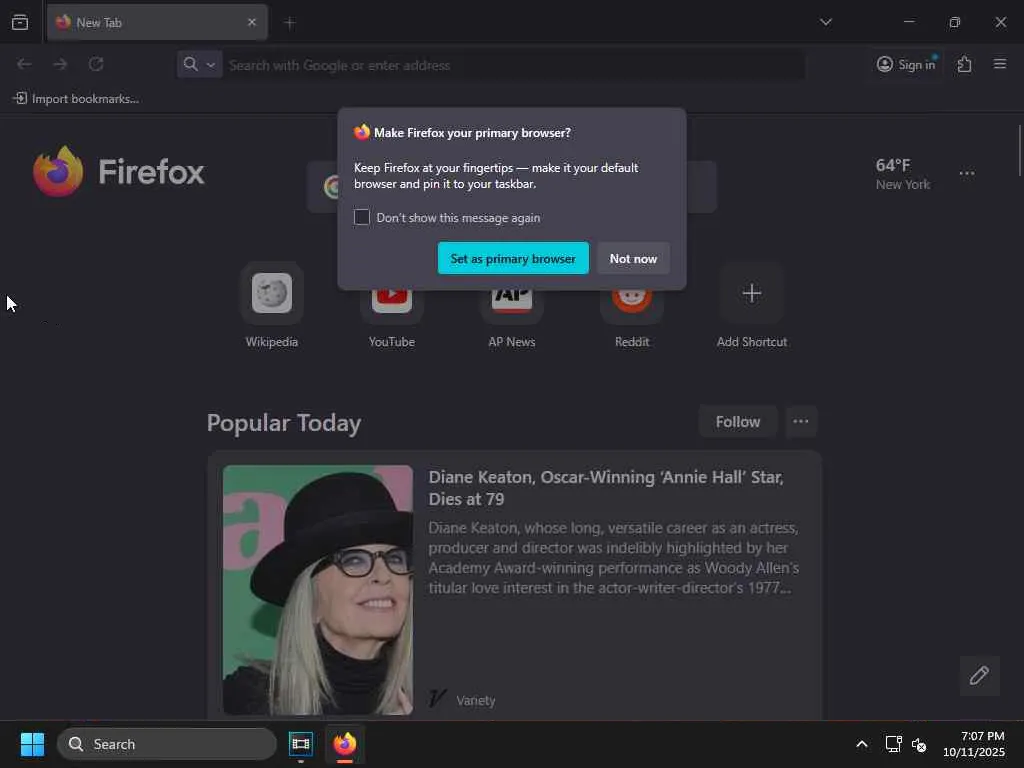Click the Windows taskbar Search box
1024x768 pixels.
click(x=167, y=744)
